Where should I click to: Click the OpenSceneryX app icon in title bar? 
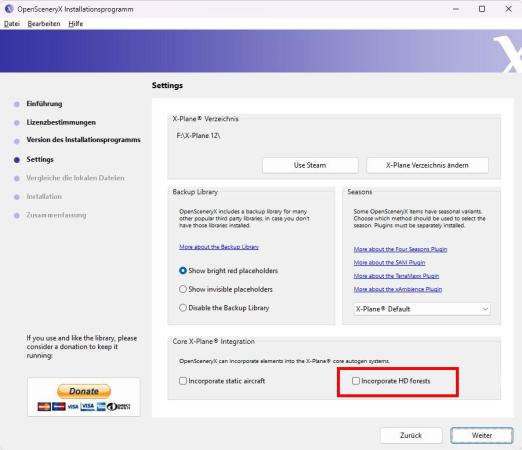pos(9,9)
